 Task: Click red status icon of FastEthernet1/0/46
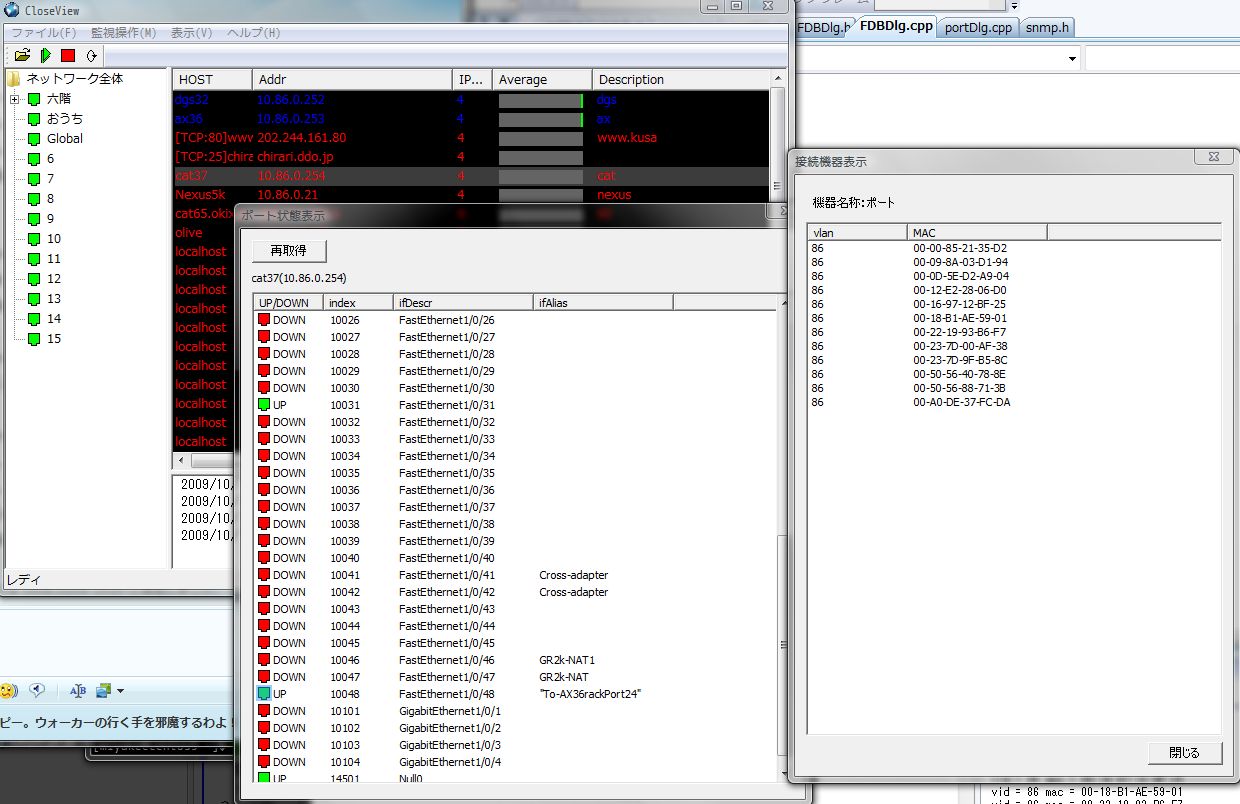coord(264,660)
